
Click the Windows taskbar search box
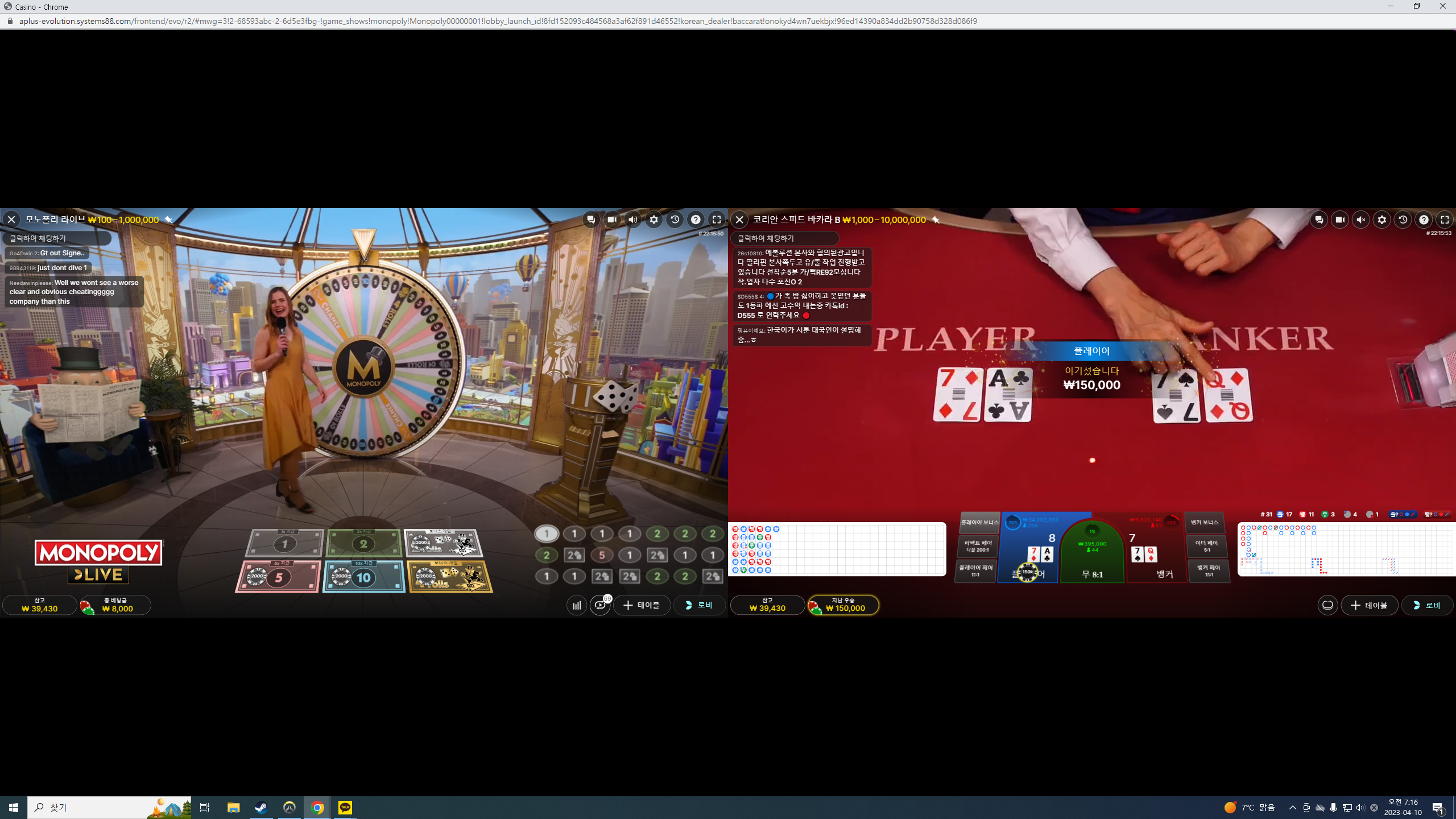click(109, 808)
